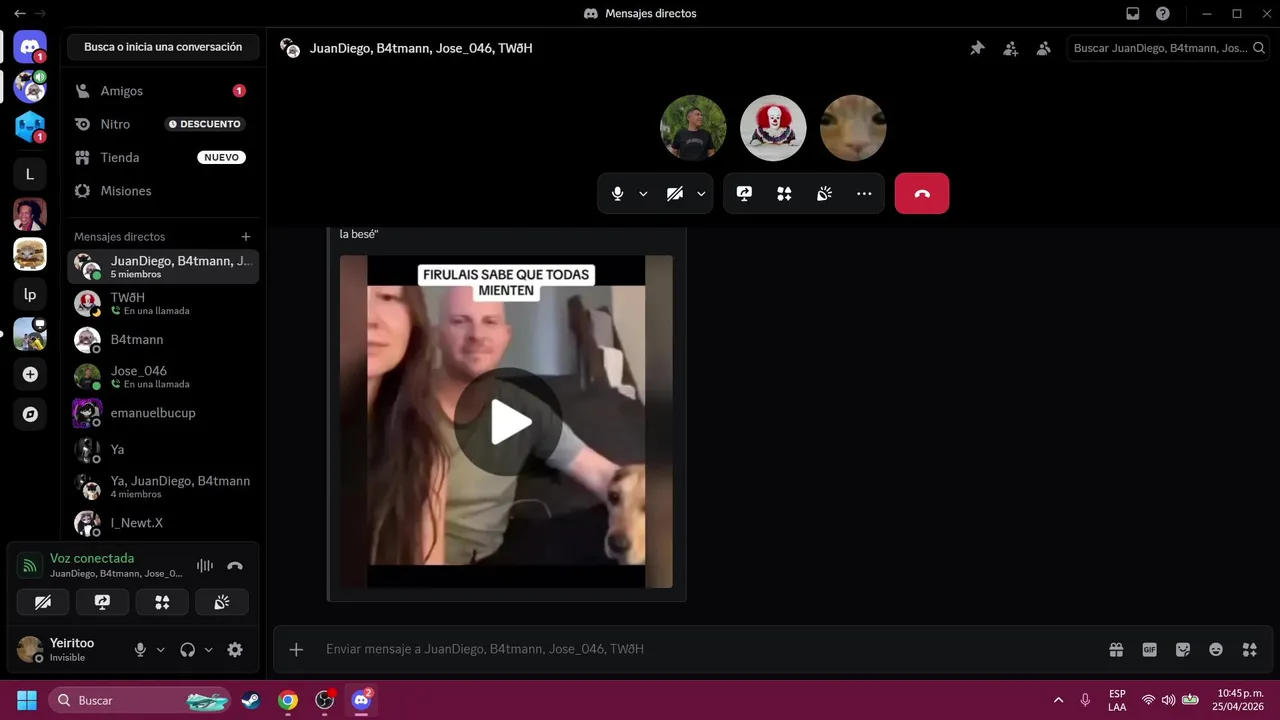Open the Inbox icon in title bar

coord(1133,14)
